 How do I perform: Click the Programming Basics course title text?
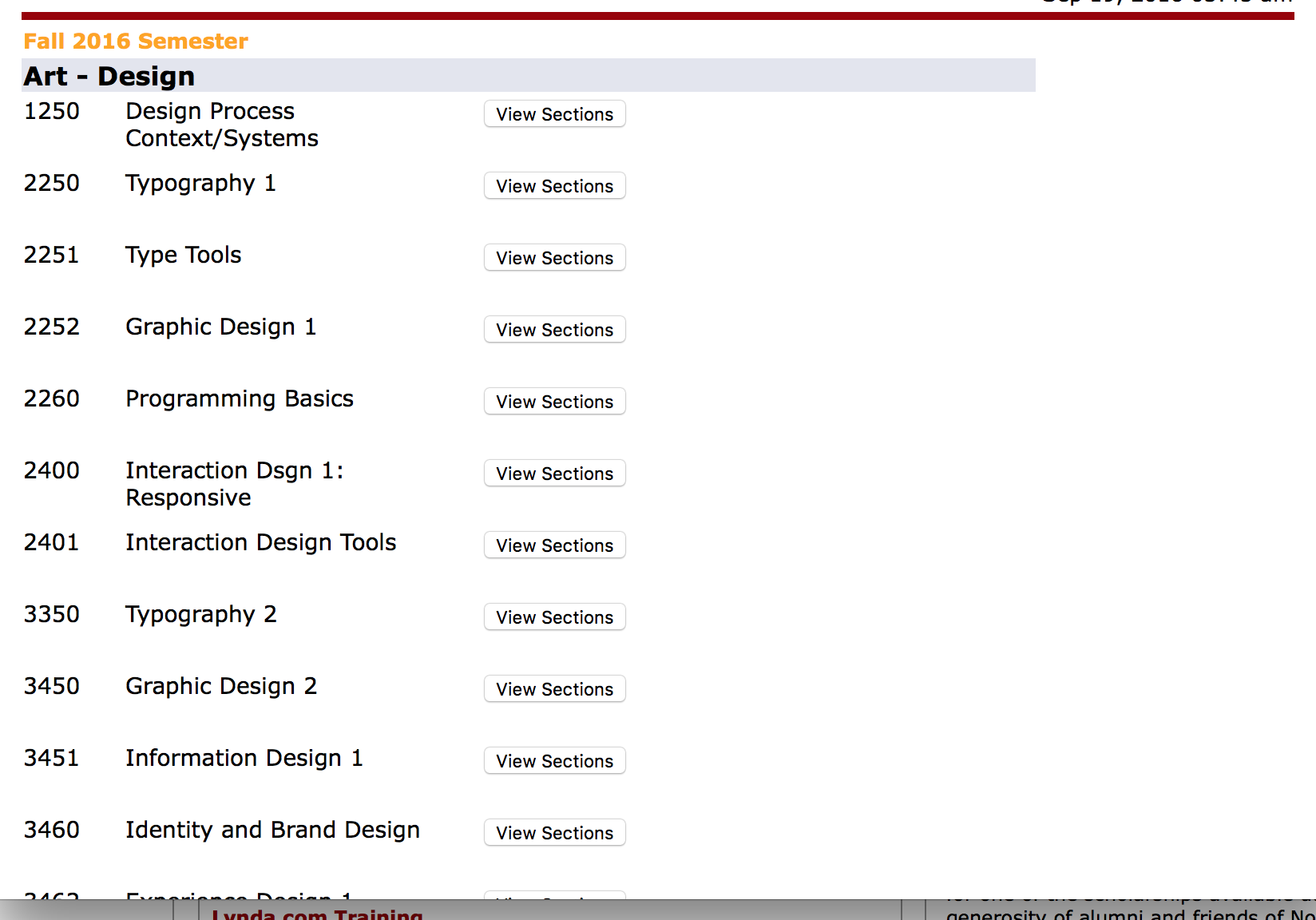(240, 399)
